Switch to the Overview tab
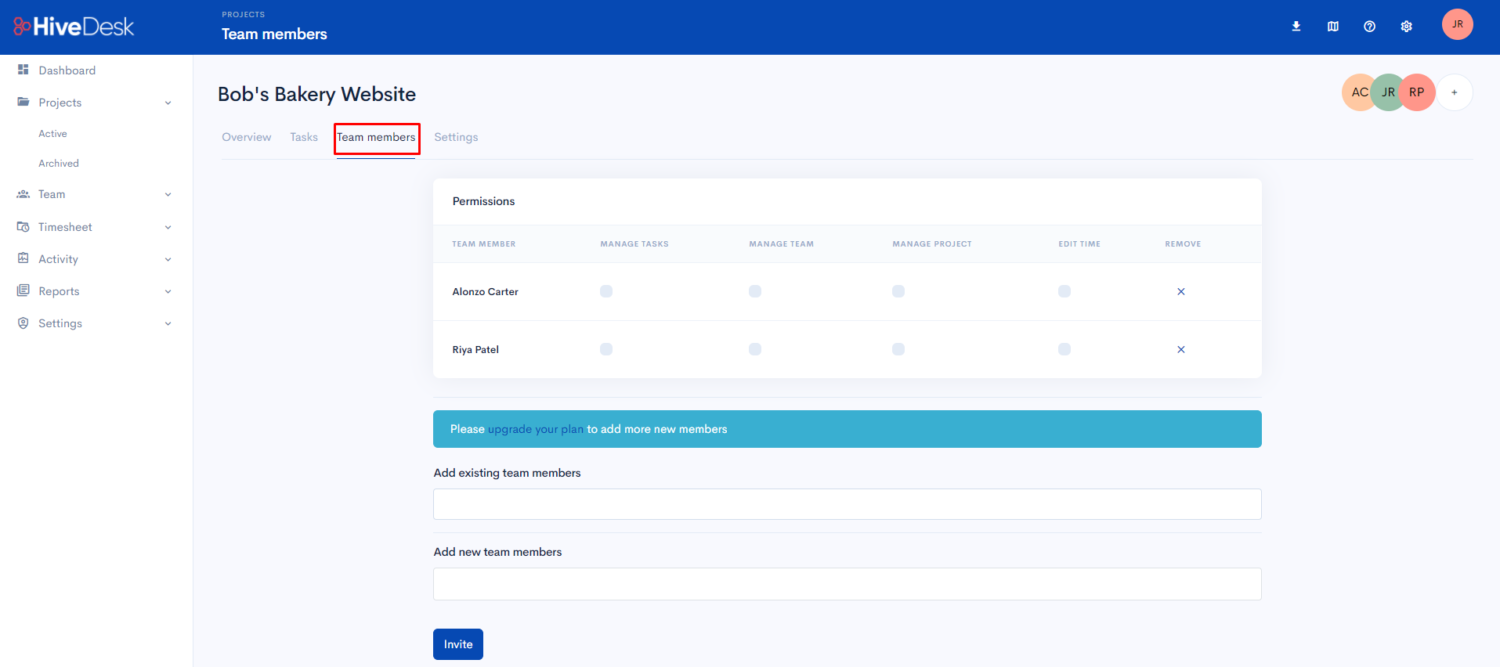 tap(246, 137)
